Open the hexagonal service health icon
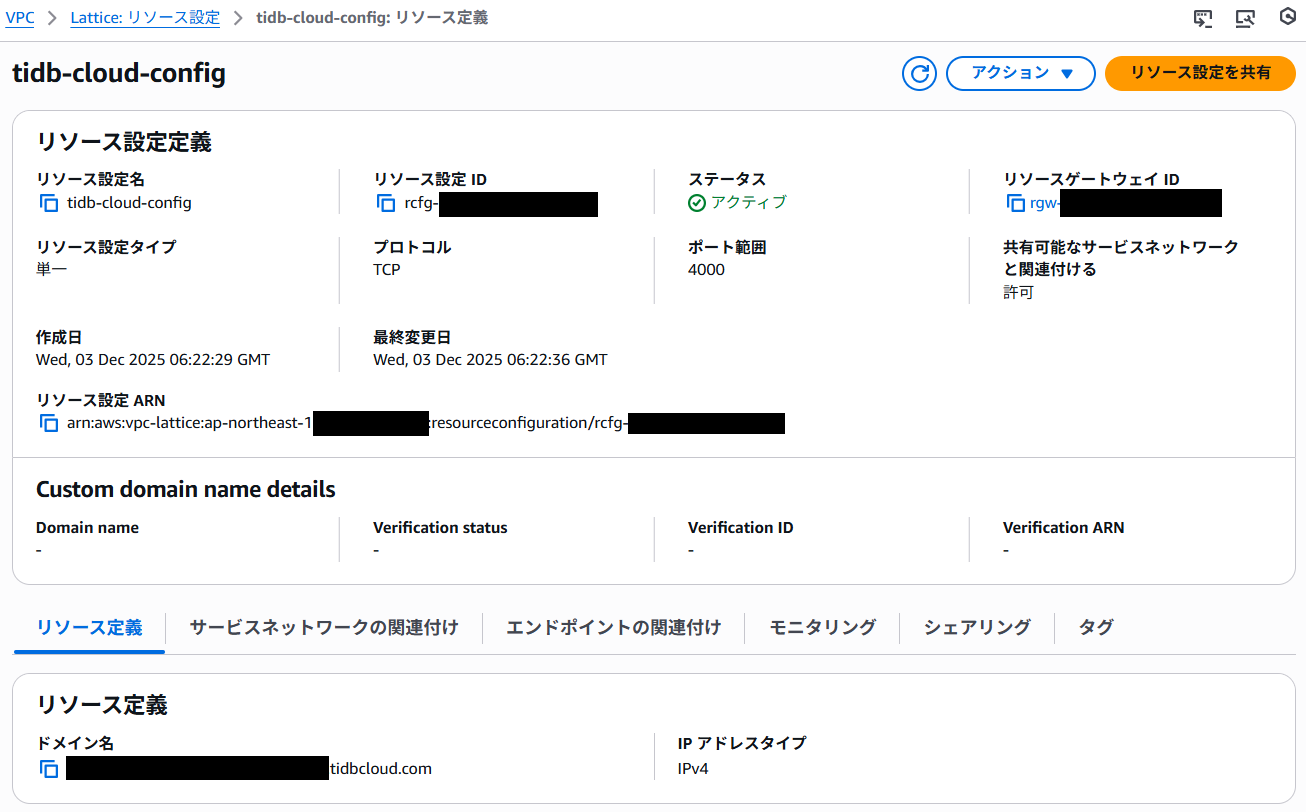Screen dimensions: 1306x812 coord(1287,17)
